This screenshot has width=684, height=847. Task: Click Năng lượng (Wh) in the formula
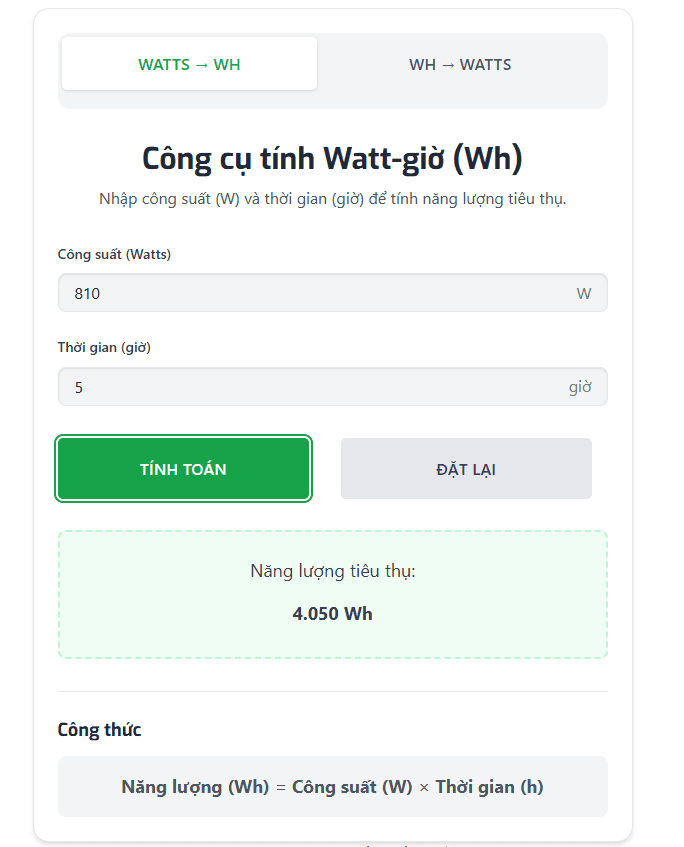[x=195, y=787]
